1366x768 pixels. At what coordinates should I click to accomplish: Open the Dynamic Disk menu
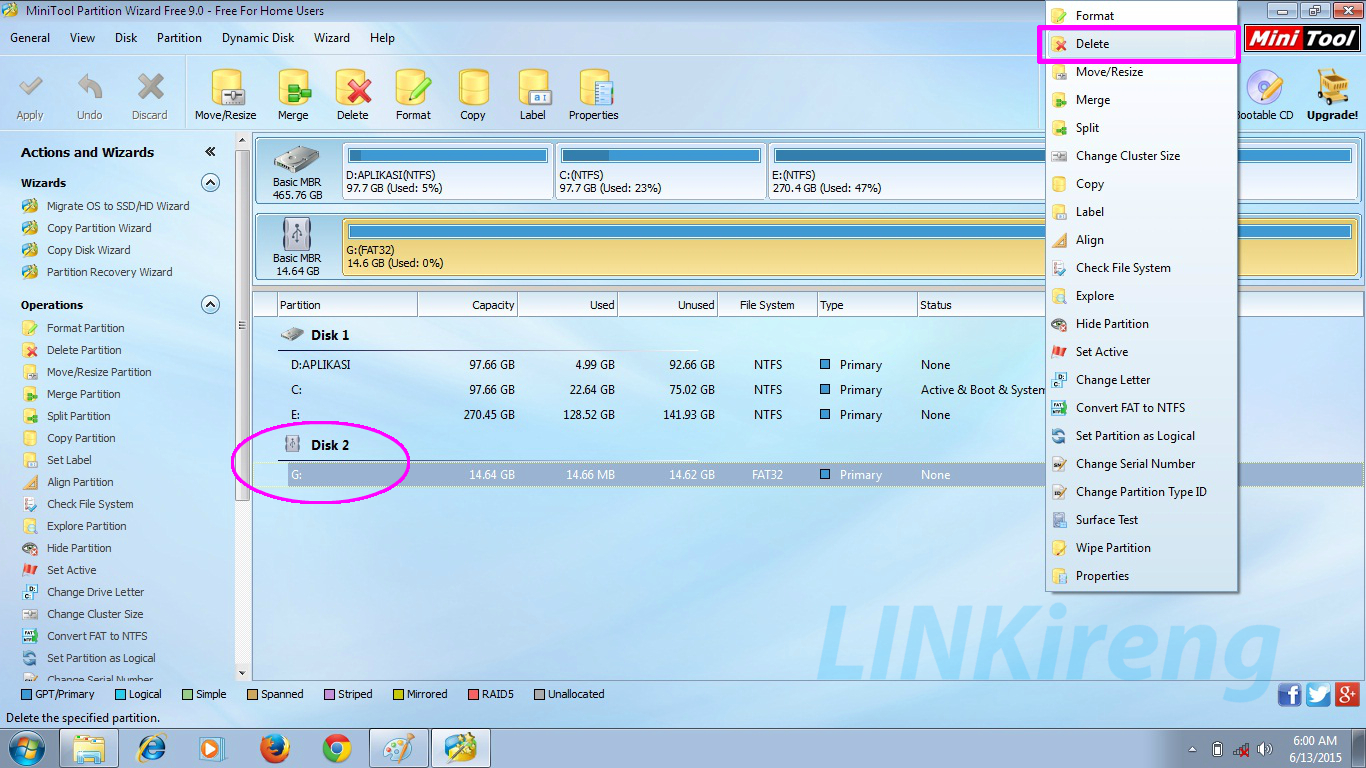point(258,38)
